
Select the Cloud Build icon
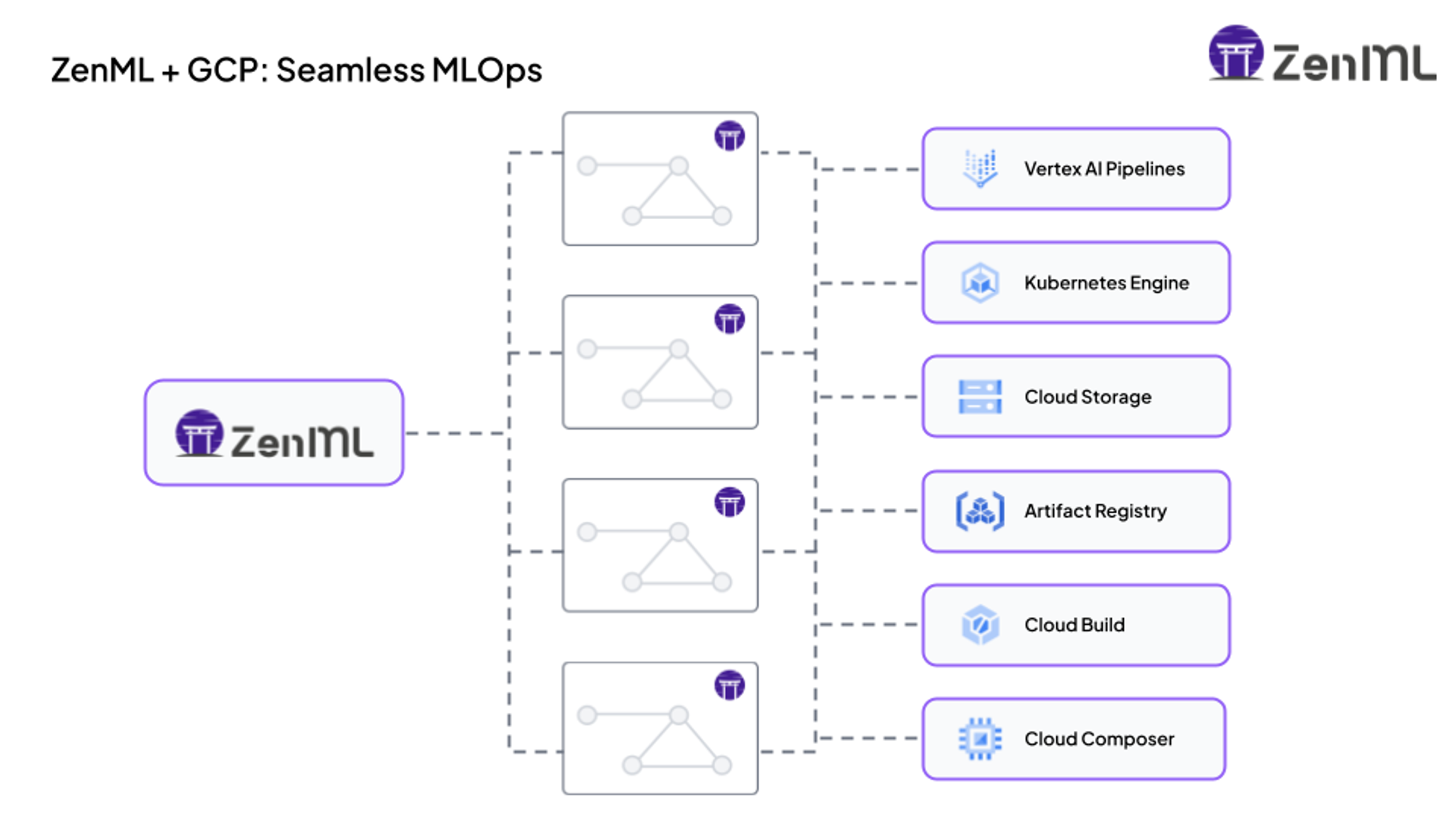pos(981,625)
